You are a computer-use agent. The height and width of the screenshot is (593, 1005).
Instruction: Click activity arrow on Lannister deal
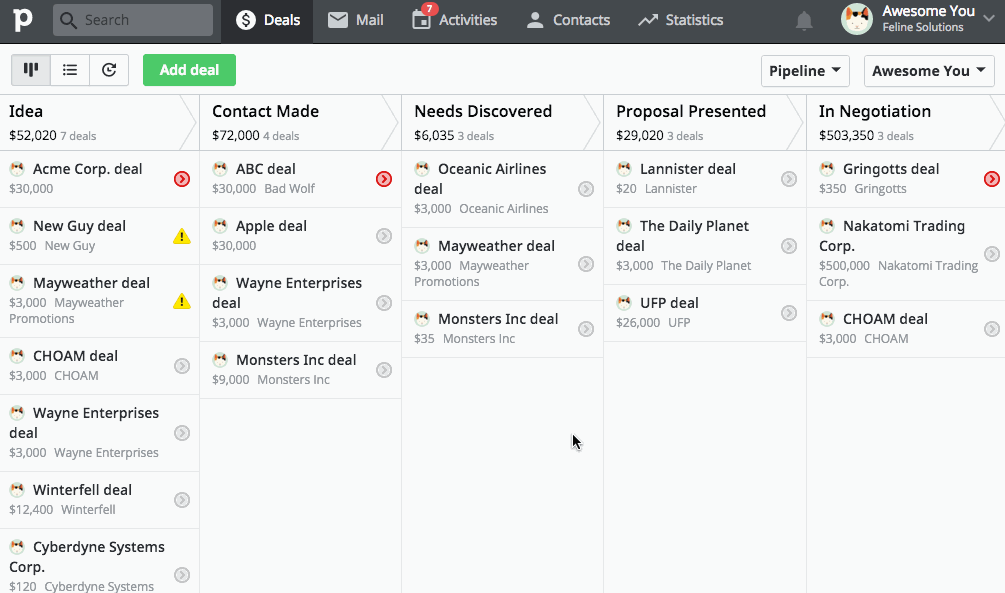tap(789, 179)
